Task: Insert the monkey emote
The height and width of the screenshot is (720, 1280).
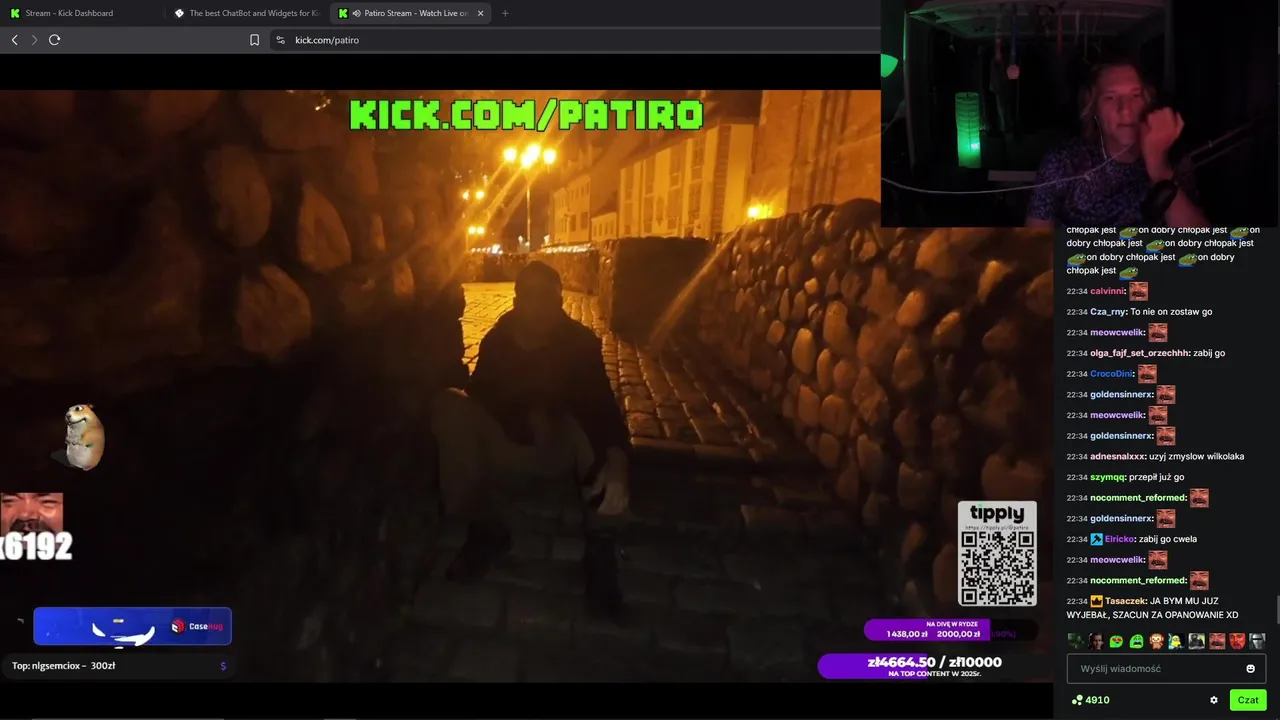Action: click(x=1156, y=641)
